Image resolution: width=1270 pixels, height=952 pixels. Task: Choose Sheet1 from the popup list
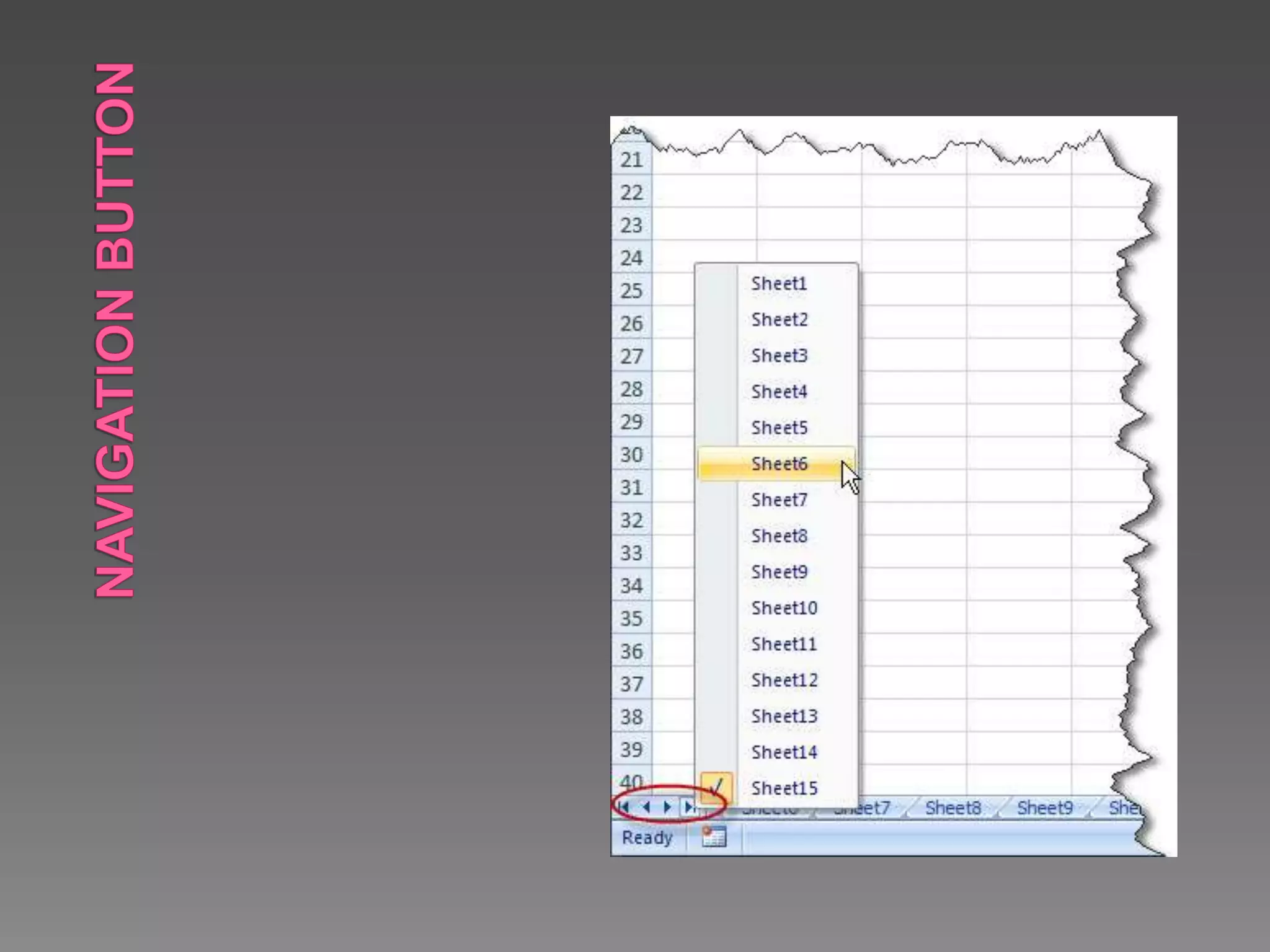coord(779,284)
